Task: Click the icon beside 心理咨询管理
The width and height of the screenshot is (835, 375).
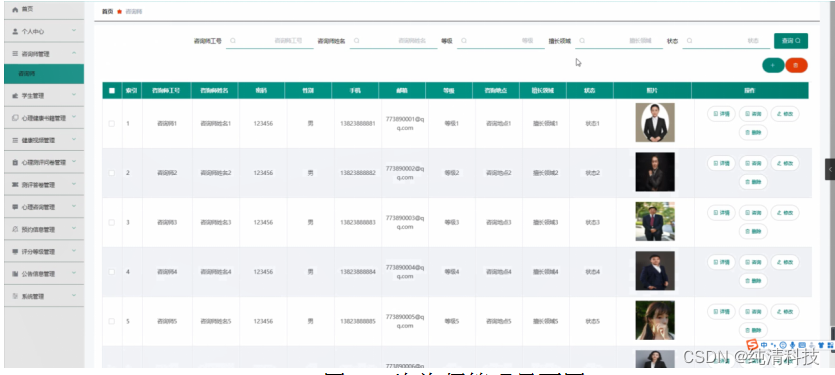Action: tap(15, 207)
